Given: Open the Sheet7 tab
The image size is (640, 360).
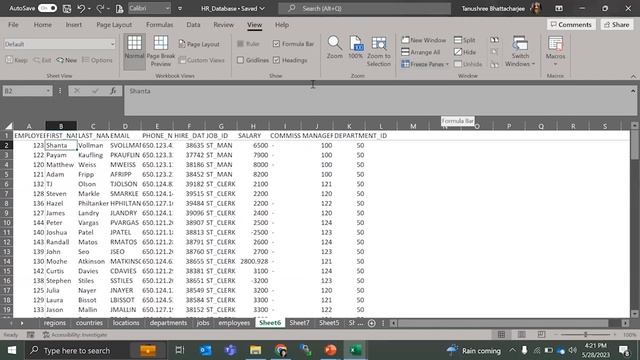Looking at the screenshot, I should pyautogui.click(x=299, y=323).
